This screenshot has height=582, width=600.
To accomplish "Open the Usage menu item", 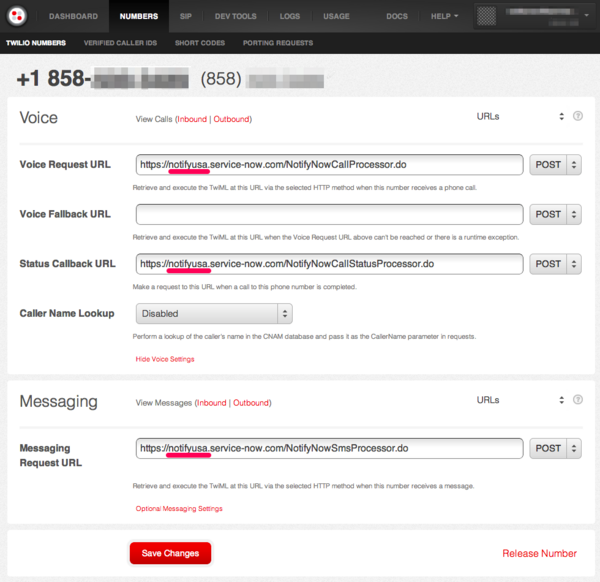I will pos(336,16).
